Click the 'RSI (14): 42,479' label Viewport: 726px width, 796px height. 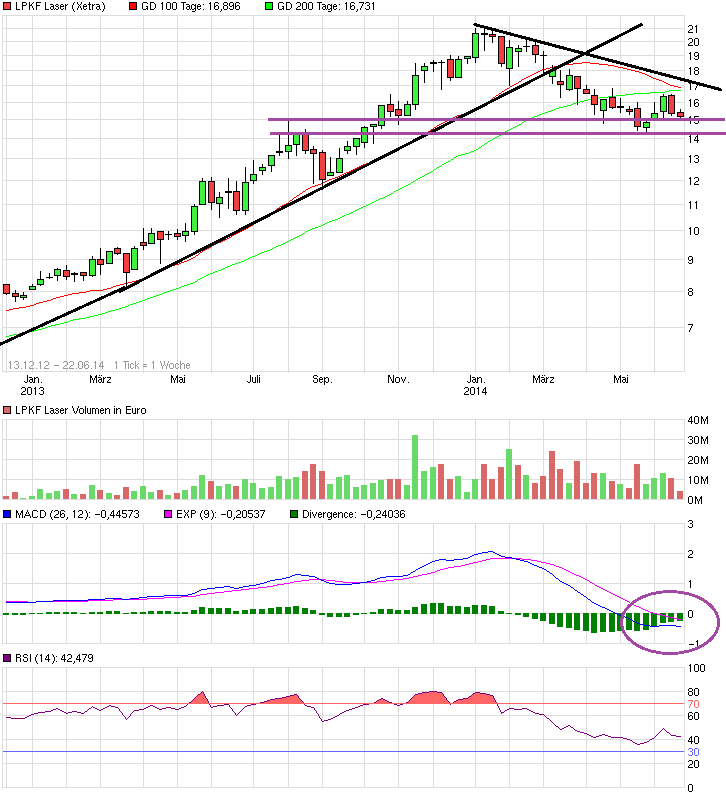click(x=54, y=658)
